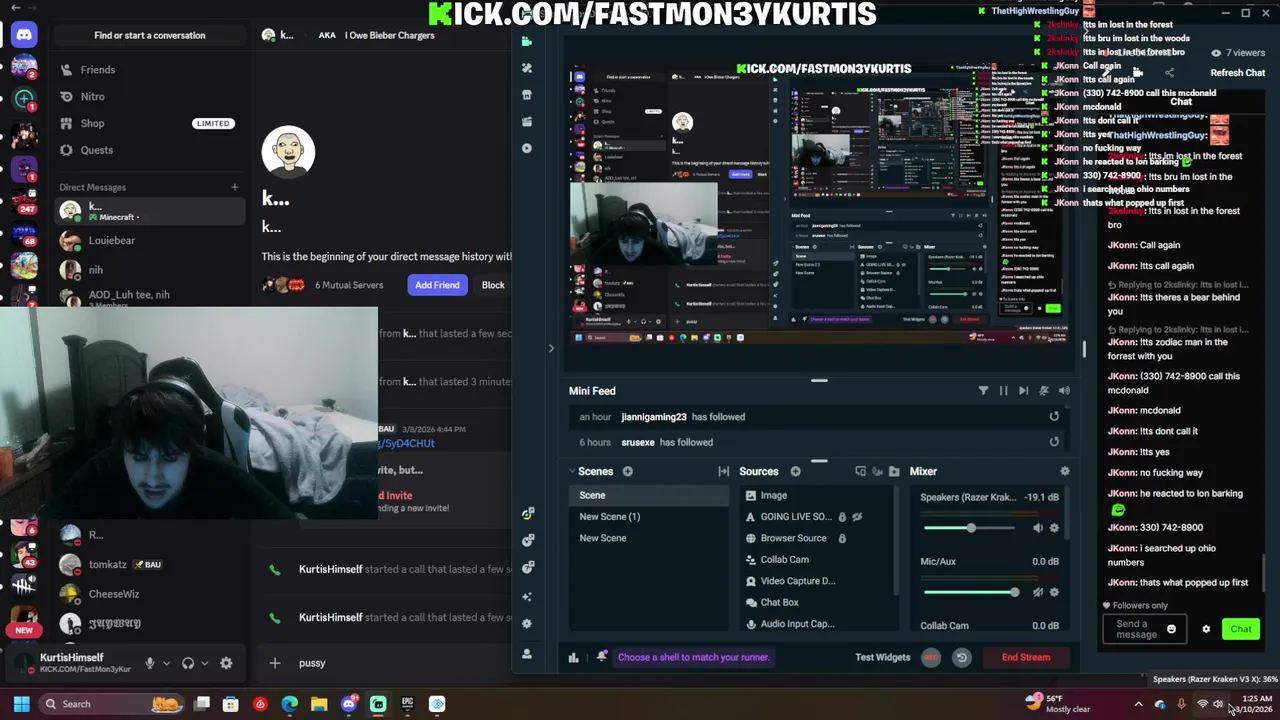Click Test Widgets
The height and width of the screenshot is (720, 1280).
pyautogui.click(x=883, y=657)
